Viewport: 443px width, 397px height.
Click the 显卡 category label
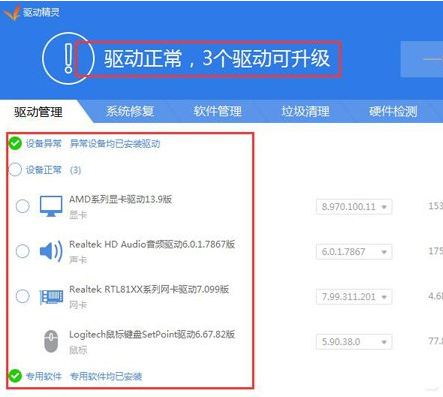78,215
